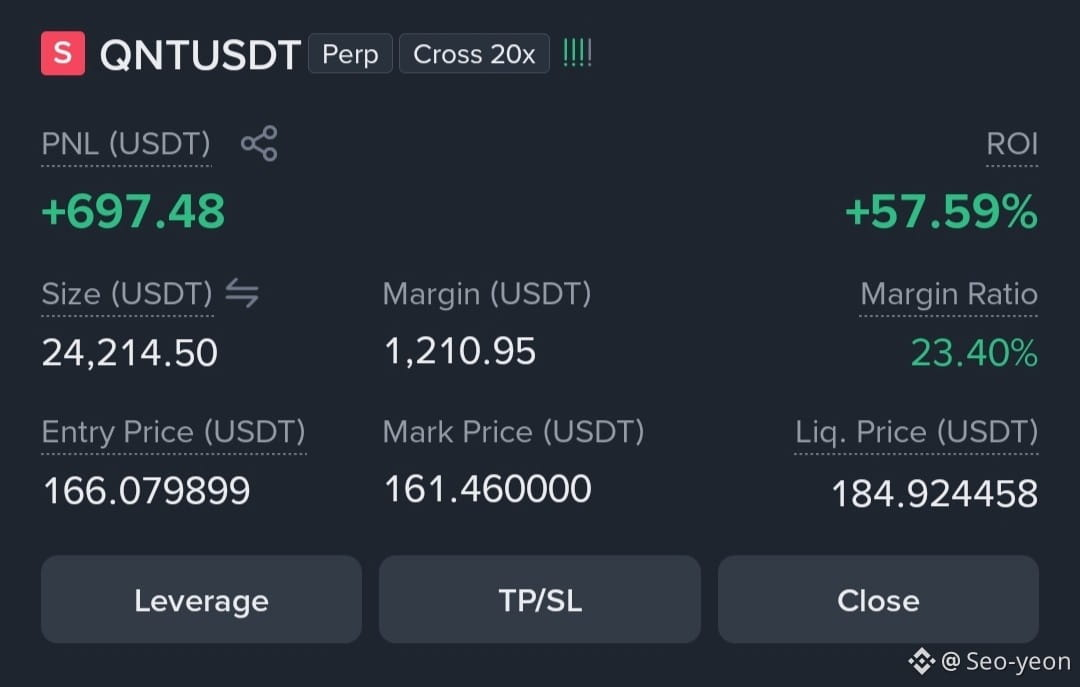Viewport: 1080px width, 687px height.
Task: Open the Cross 20x margin mode selector
Action: pyautogui.click(x=474, y=53)
